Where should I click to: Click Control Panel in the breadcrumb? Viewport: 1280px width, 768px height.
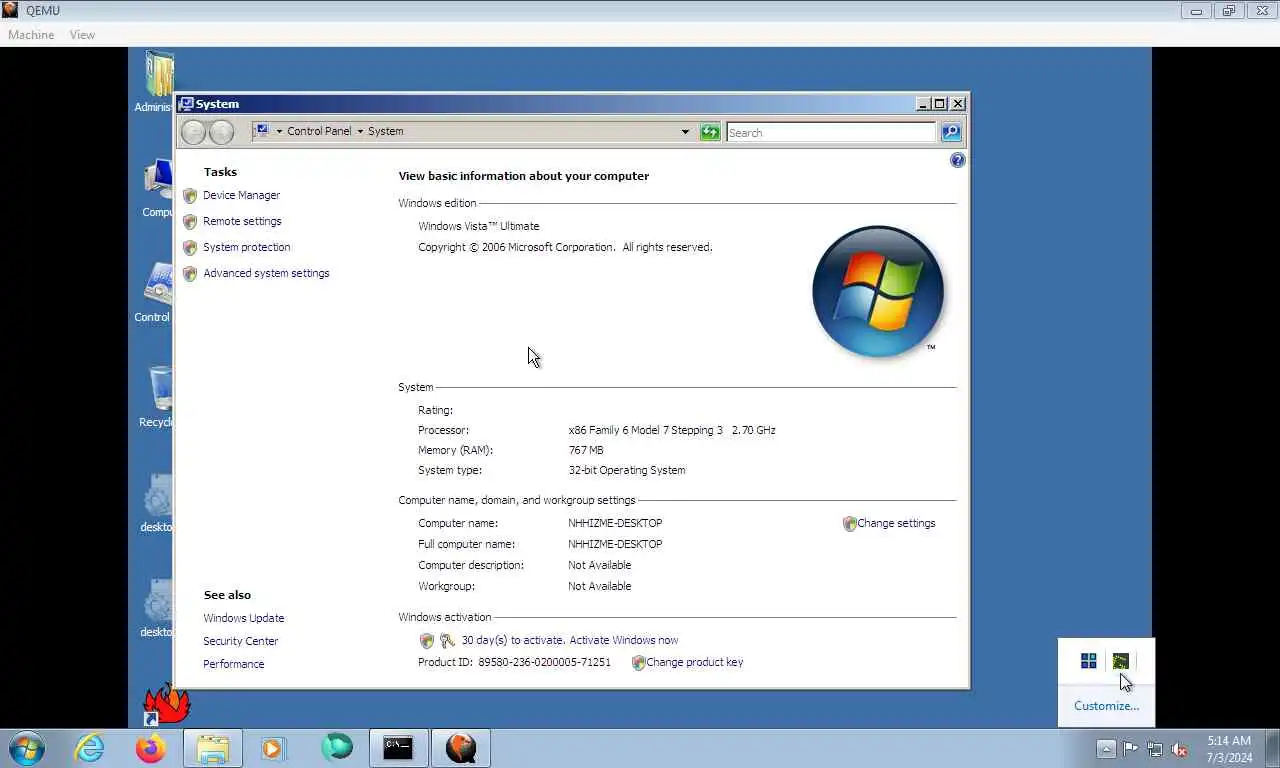(319, 131)
